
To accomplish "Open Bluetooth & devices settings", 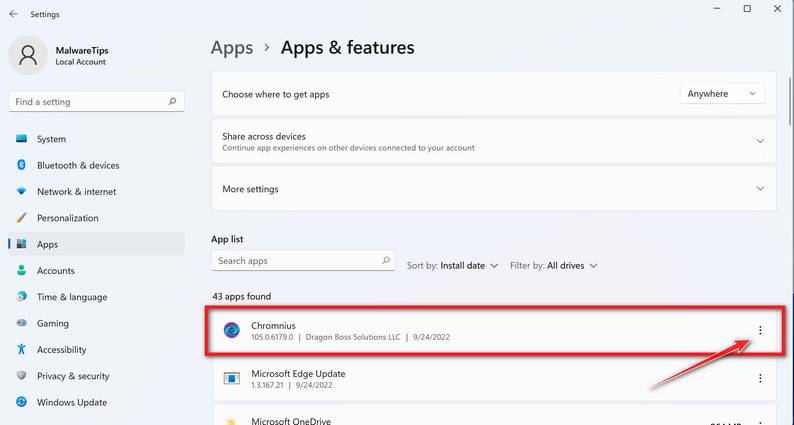I will tap(78, 165).
